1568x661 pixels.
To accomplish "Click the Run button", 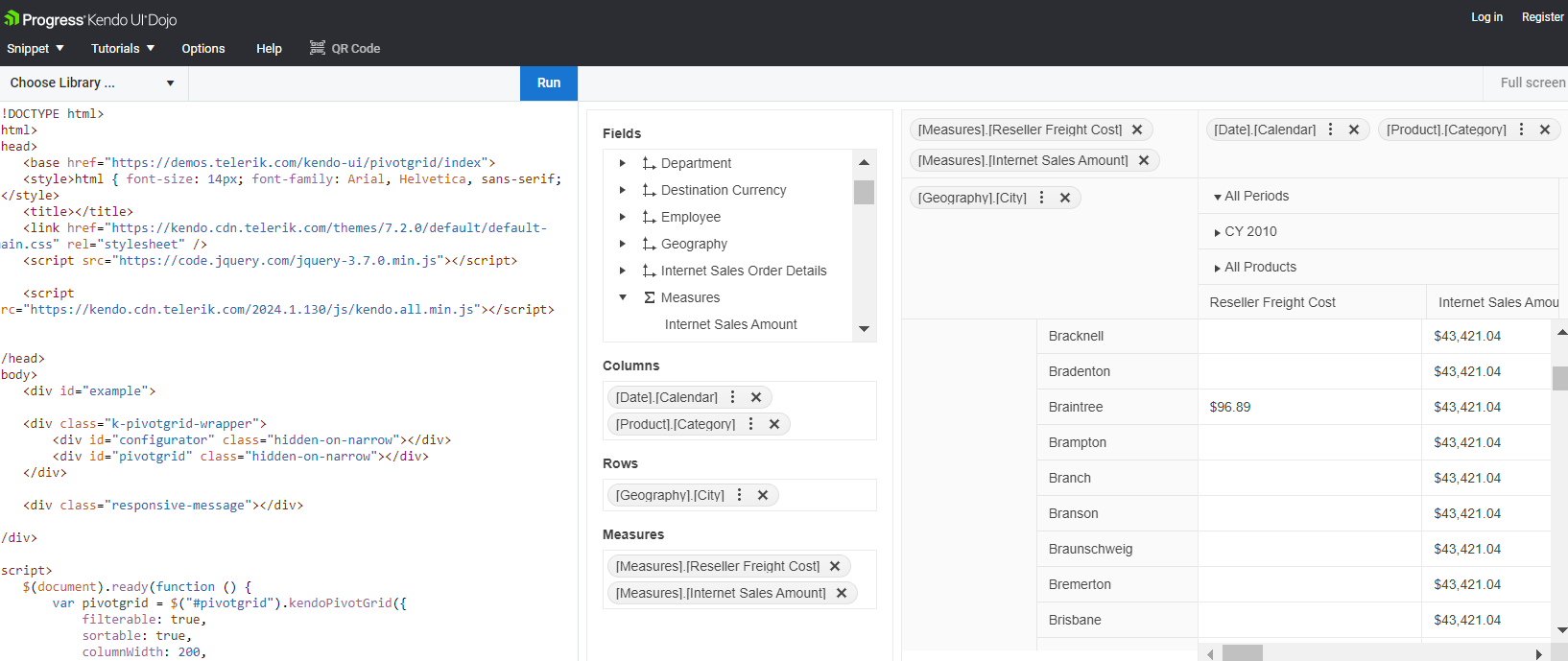I will coord(549,83).
